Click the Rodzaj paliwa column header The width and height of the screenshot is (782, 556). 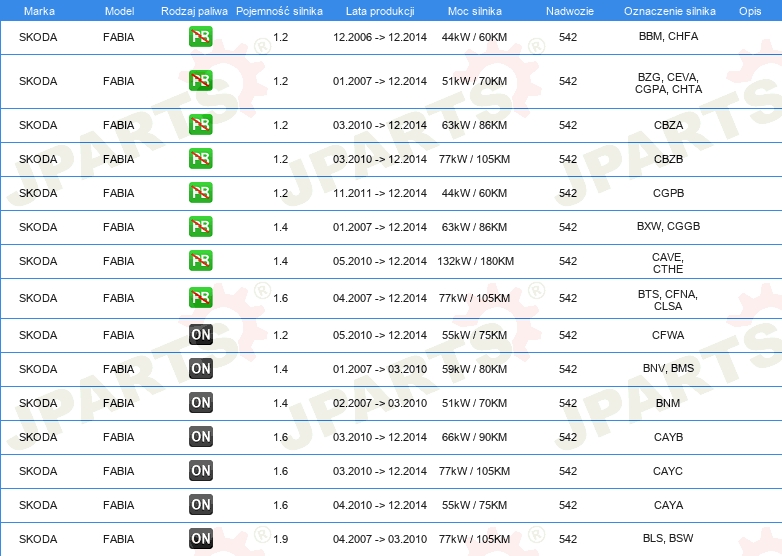click(194, 11)
